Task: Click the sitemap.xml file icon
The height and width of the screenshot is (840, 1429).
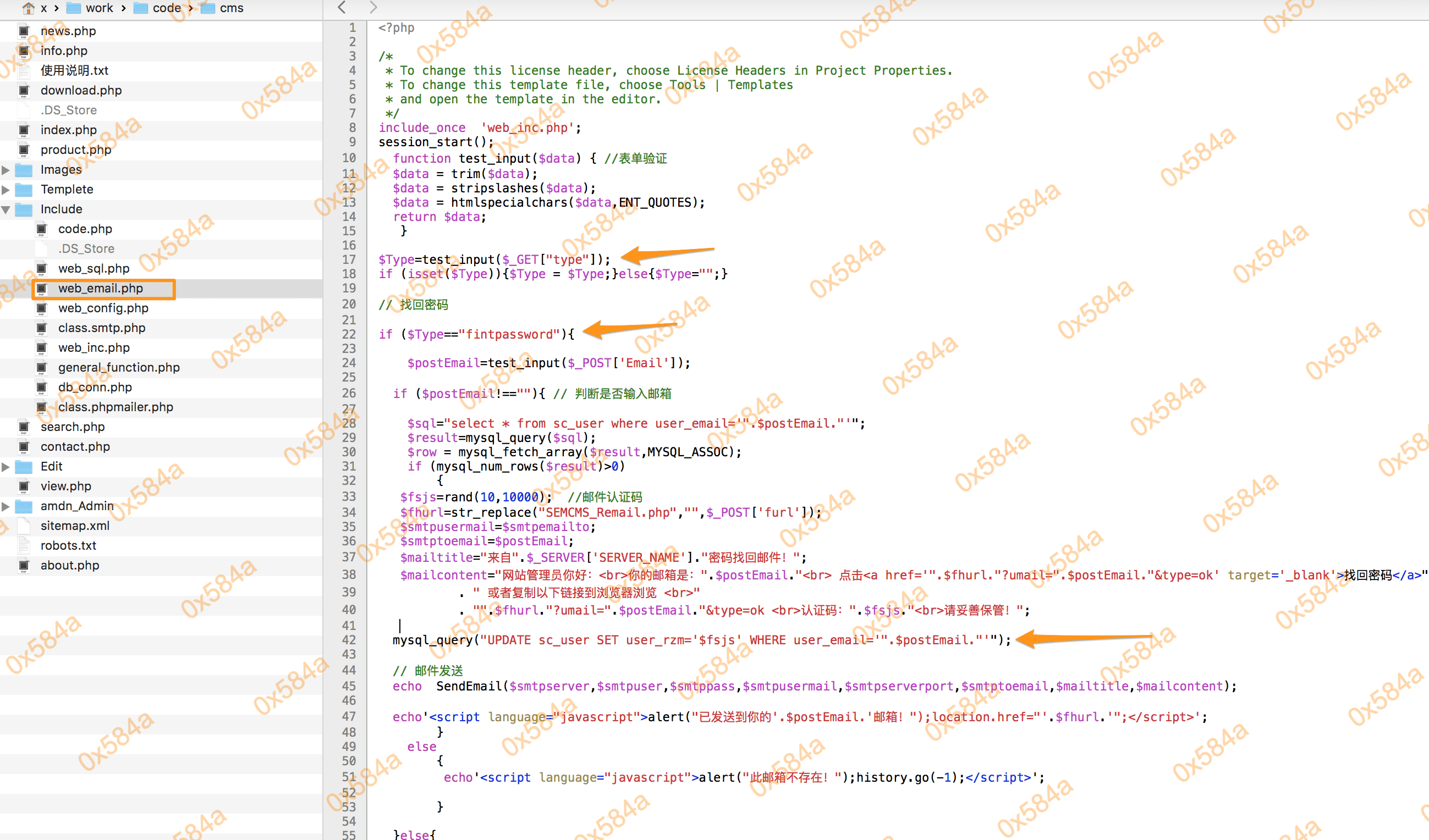Action: click(x=24, y=526)
